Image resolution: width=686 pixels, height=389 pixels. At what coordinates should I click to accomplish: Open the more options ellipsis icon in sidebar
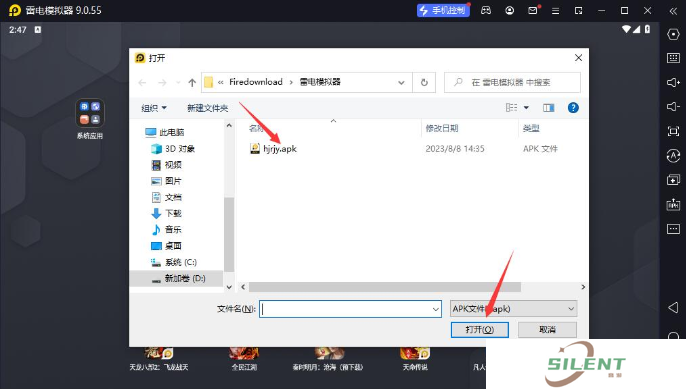point(673,228)
